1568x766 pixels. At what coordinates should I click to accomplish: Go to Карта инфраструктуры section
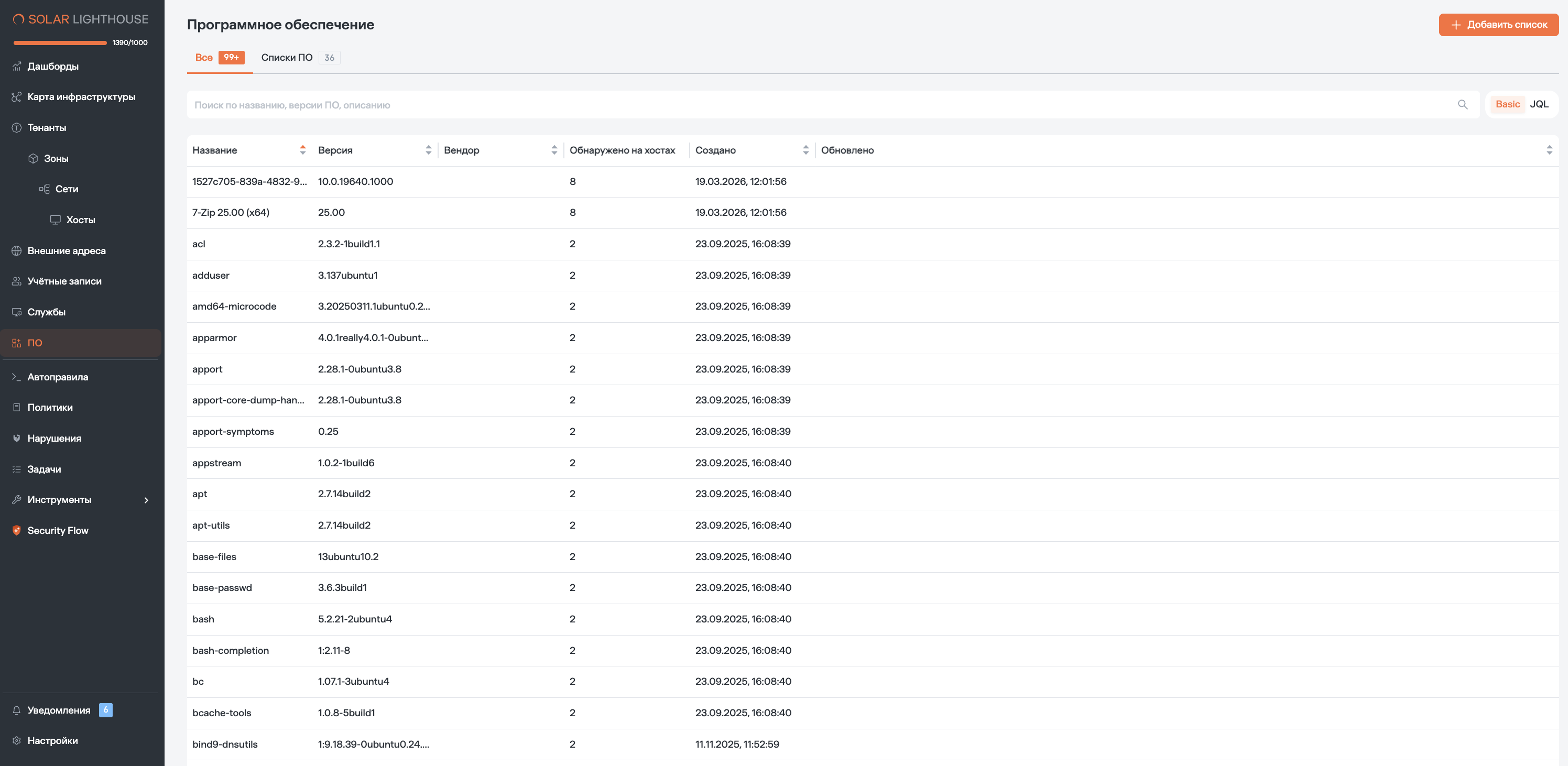tap(81, 97)
